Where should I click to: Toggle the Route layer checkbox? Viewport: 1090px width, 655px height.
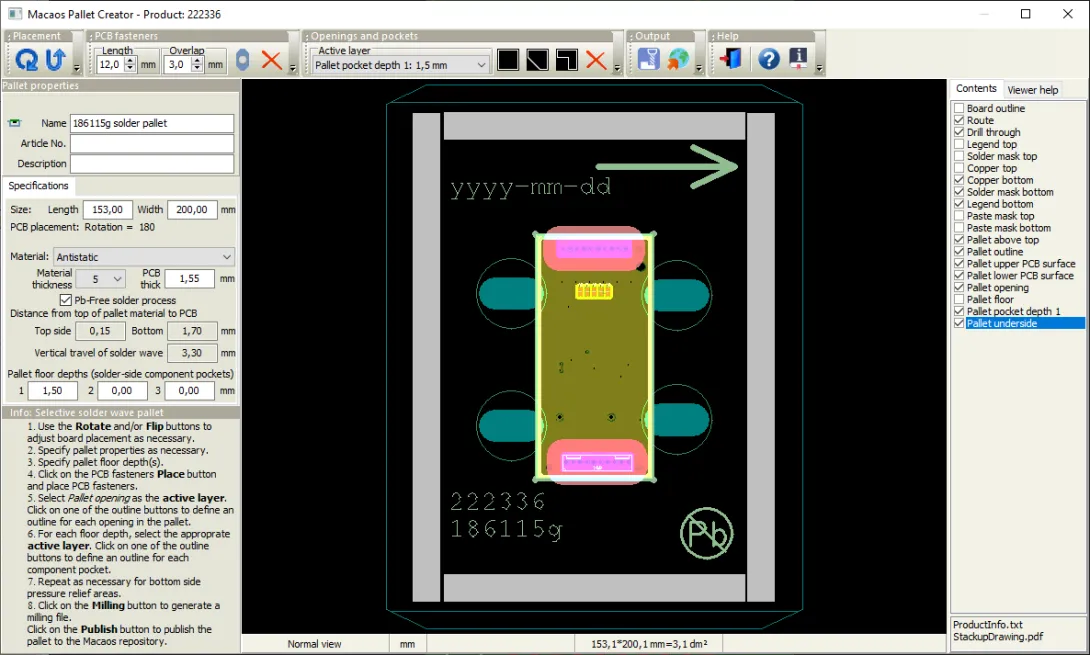(x=959, y=120)
